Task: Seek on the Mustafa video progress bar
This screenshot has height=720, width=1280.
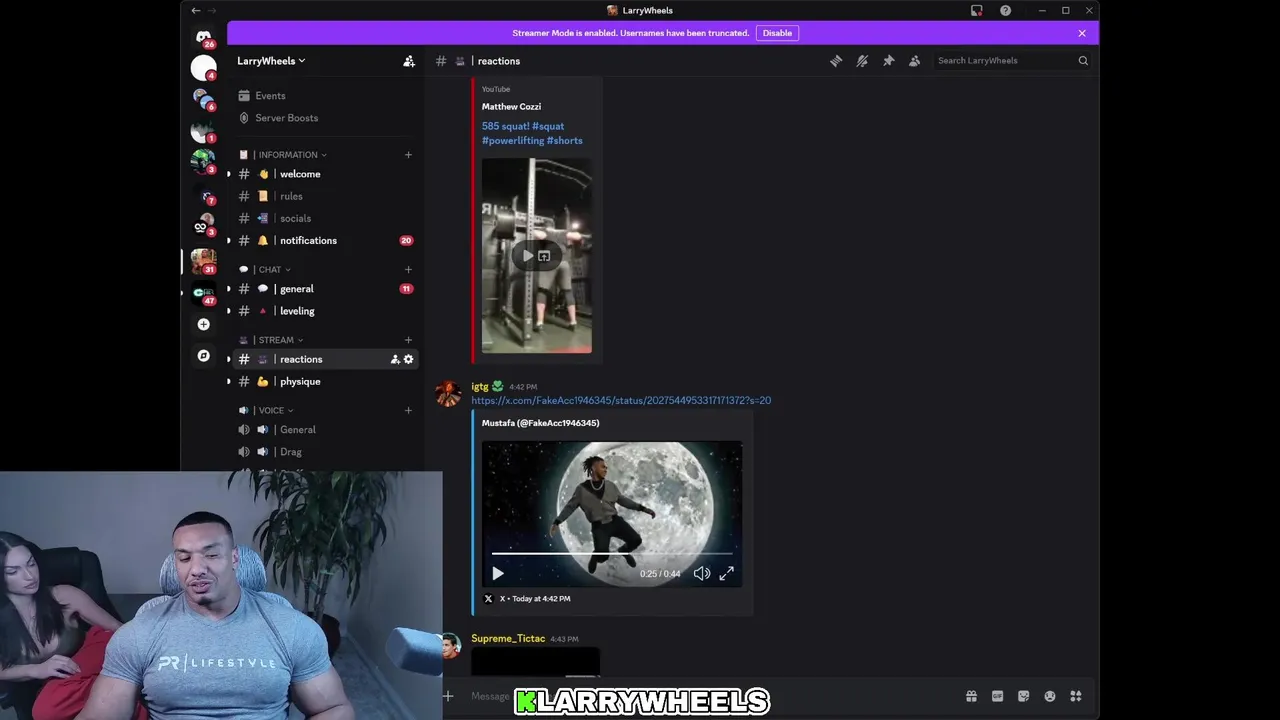Action: 612,553
